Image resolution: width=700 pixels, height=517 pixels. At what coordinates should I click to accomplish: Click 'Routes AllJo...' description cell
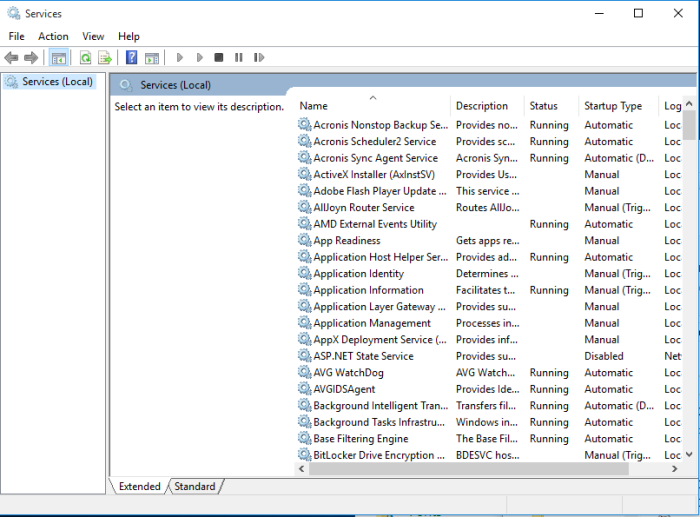(488, 208)
